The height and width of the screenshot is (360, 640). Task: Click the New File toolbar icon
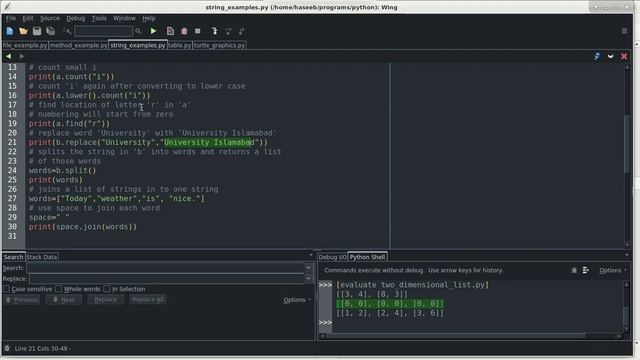[10, 31]
